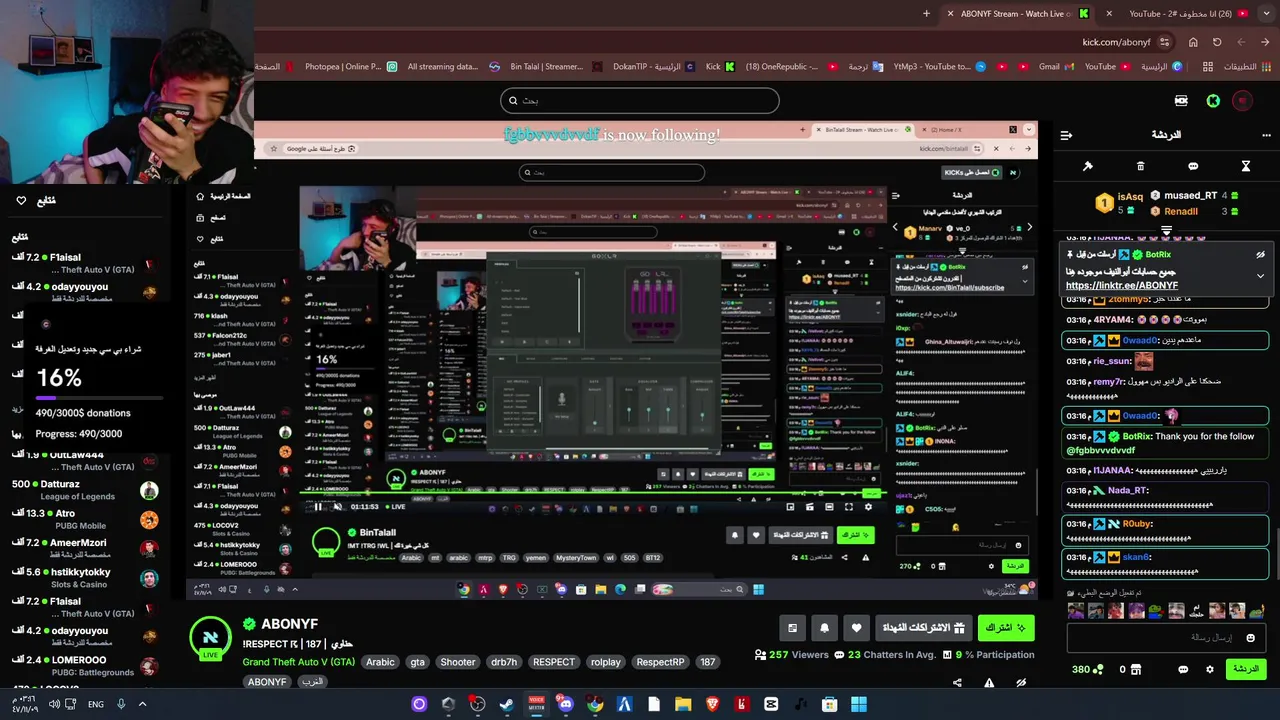1280x720 pixels.
Task: Click the heart follow button under stream
Action: pos(856,628)
